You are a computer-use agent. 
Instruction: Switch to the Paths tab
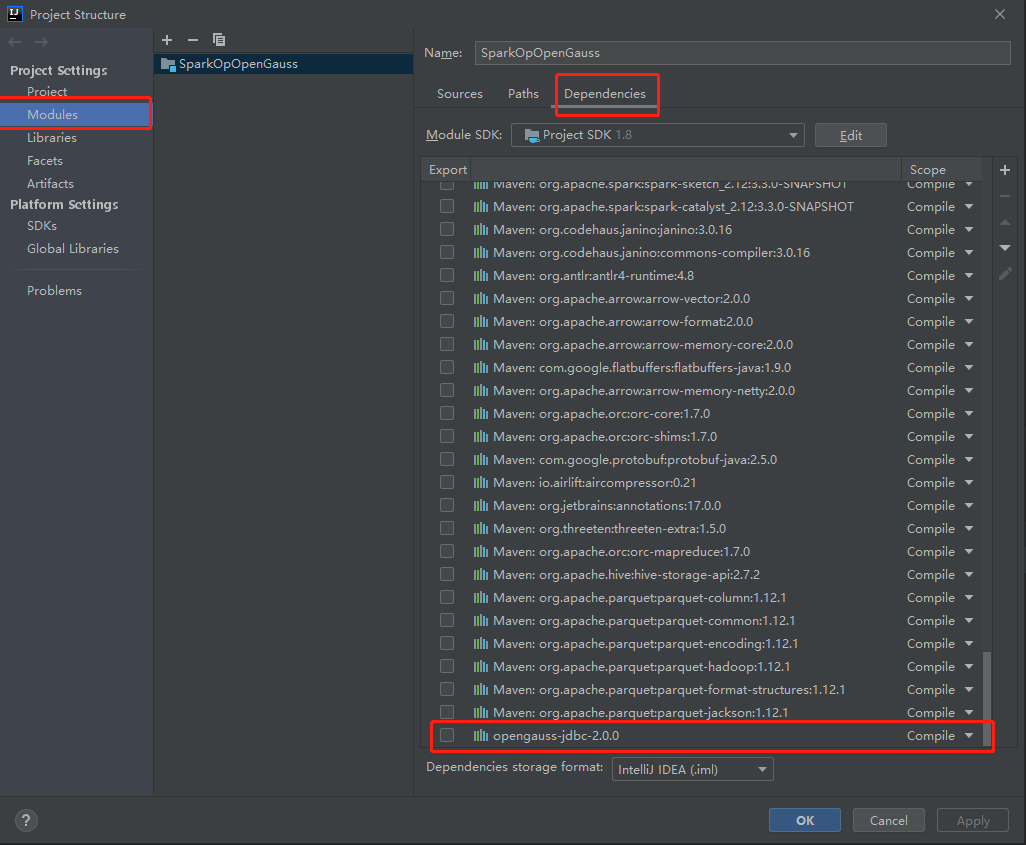point(523,94)
